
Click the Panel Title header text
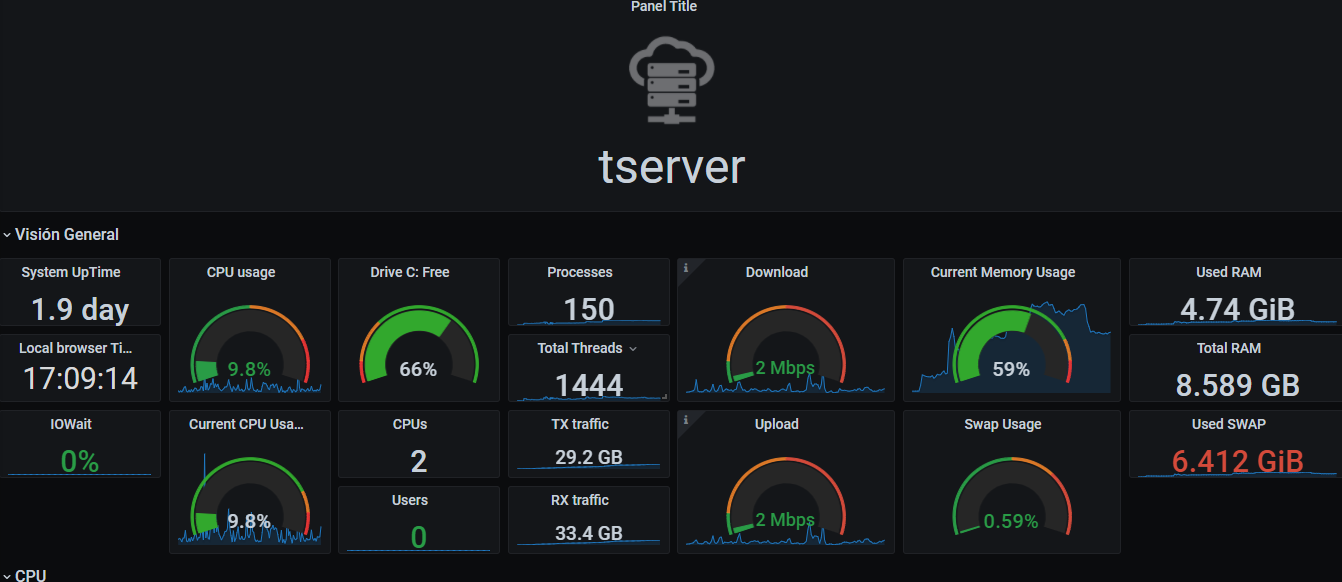click(664, 7)
